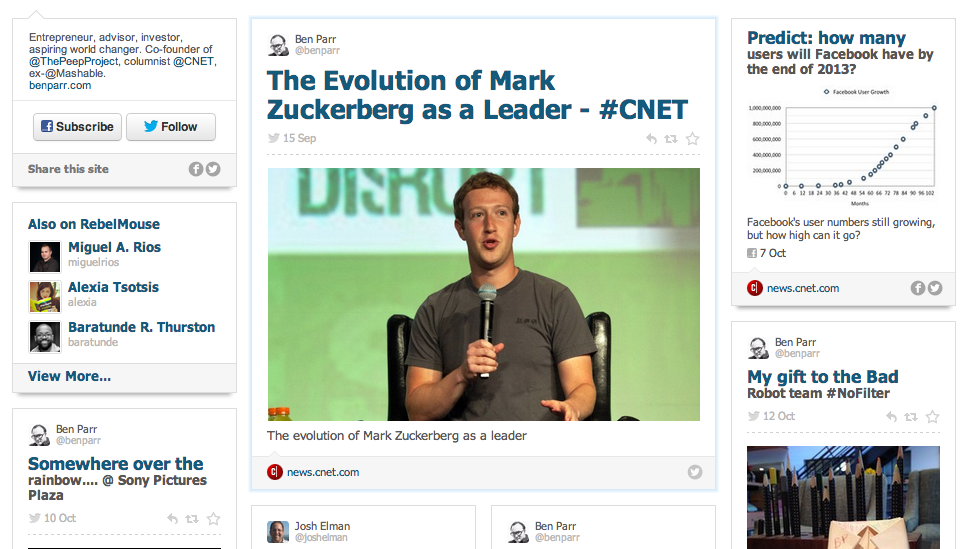Open Miguel A. Rios's profile
This screenshot has width=963, height=549.
[x=114, y=247]
